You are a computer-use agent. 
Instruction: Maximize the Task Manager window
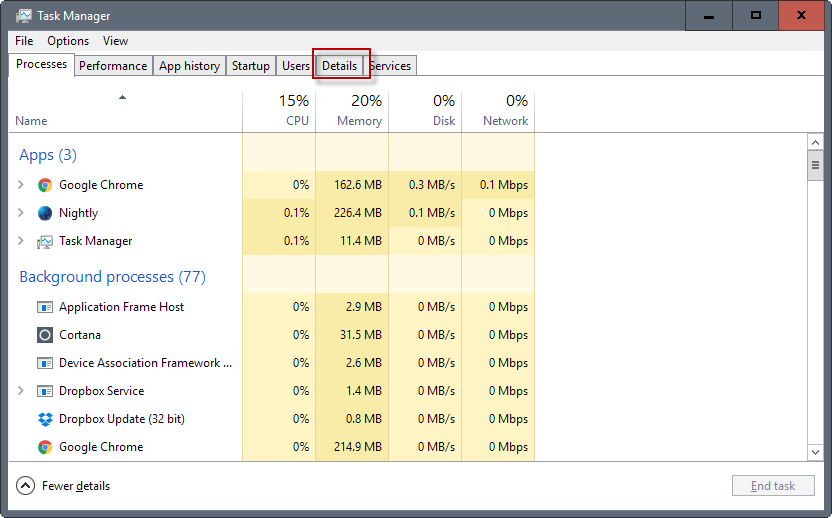click(756, 16)
